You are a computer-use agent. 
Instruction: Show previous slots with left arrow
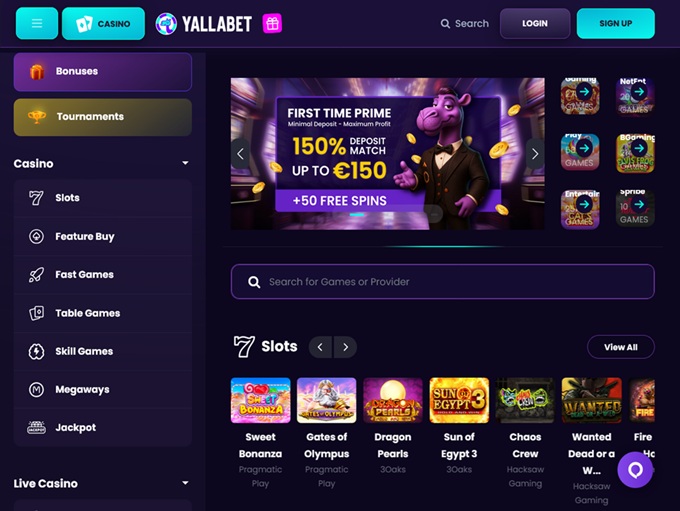click(320, 347)
